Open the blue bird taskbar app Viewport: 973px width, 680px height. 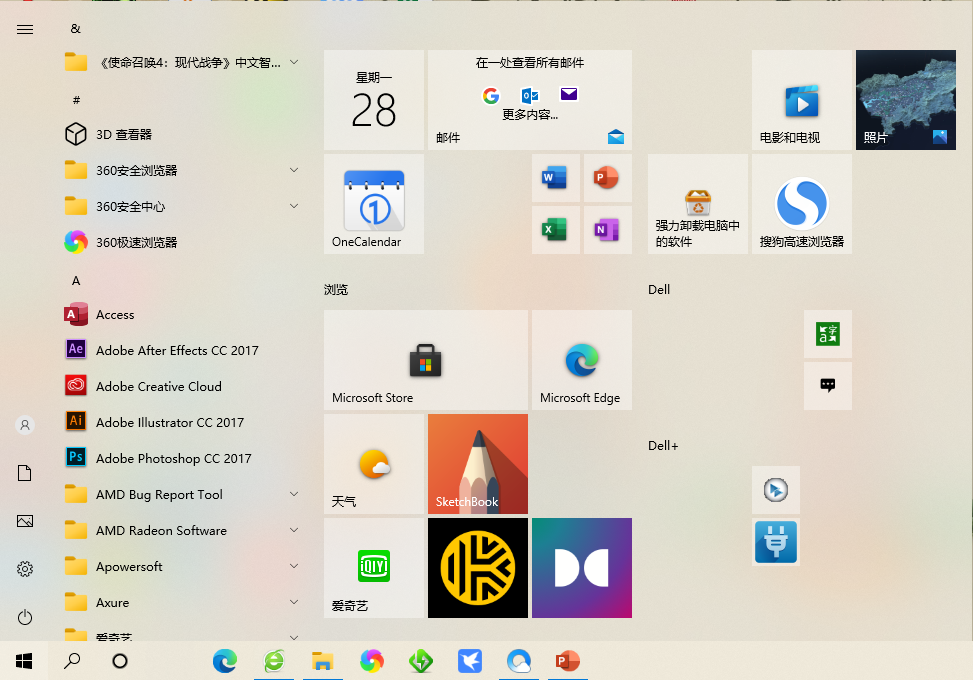click(x=470, y=661)
